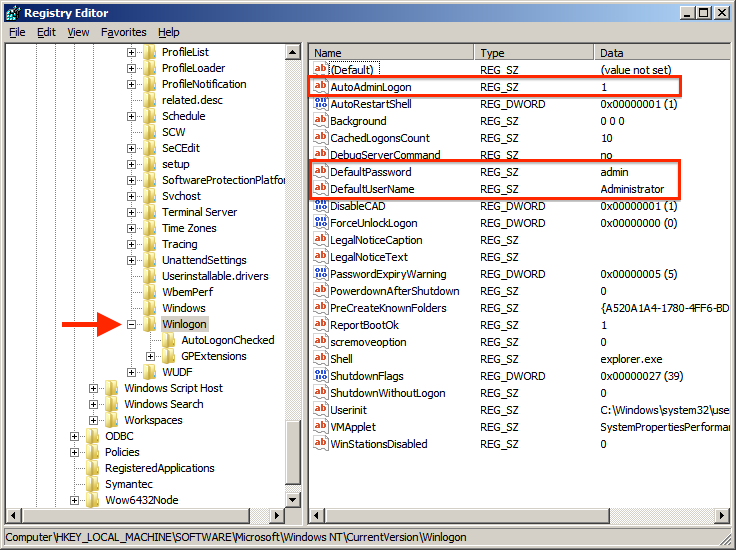Viewport: 736px width, 550px height.
Task: Select the scremoveoption value name
Action: (368, 342)
